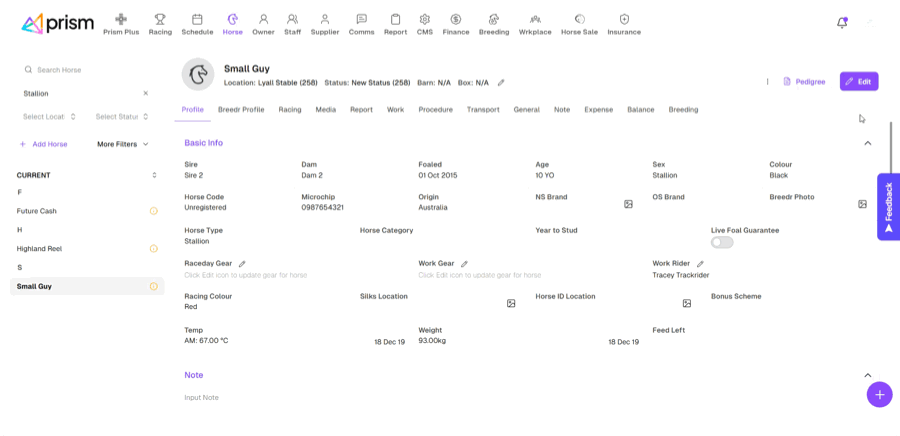Collapse the Note section chevron
The height and width of the screenshot is (436, 900).
click(x=867, y=375)
